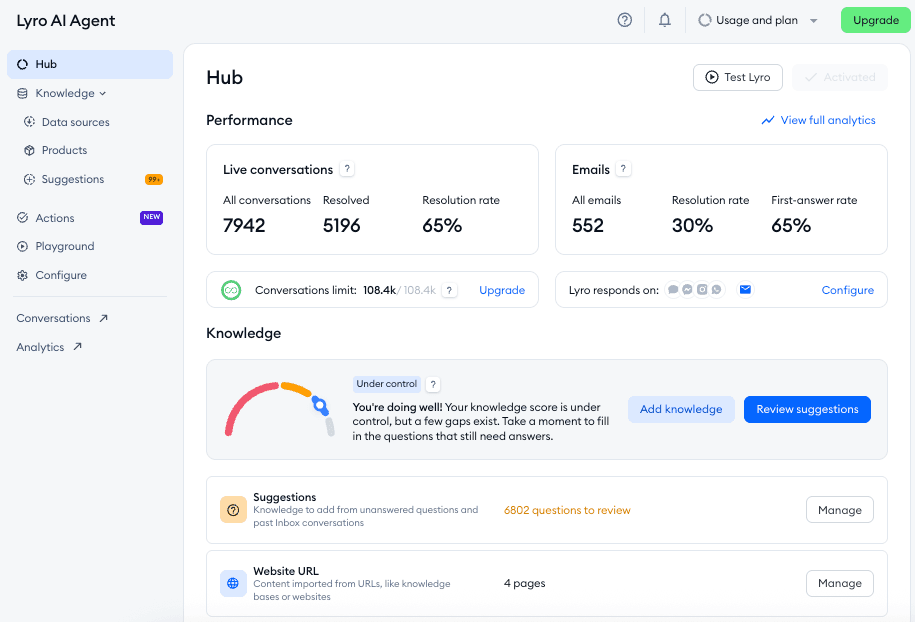Click the Review suggestions button
The image size is (915, 622).
[x=807, y=409]
